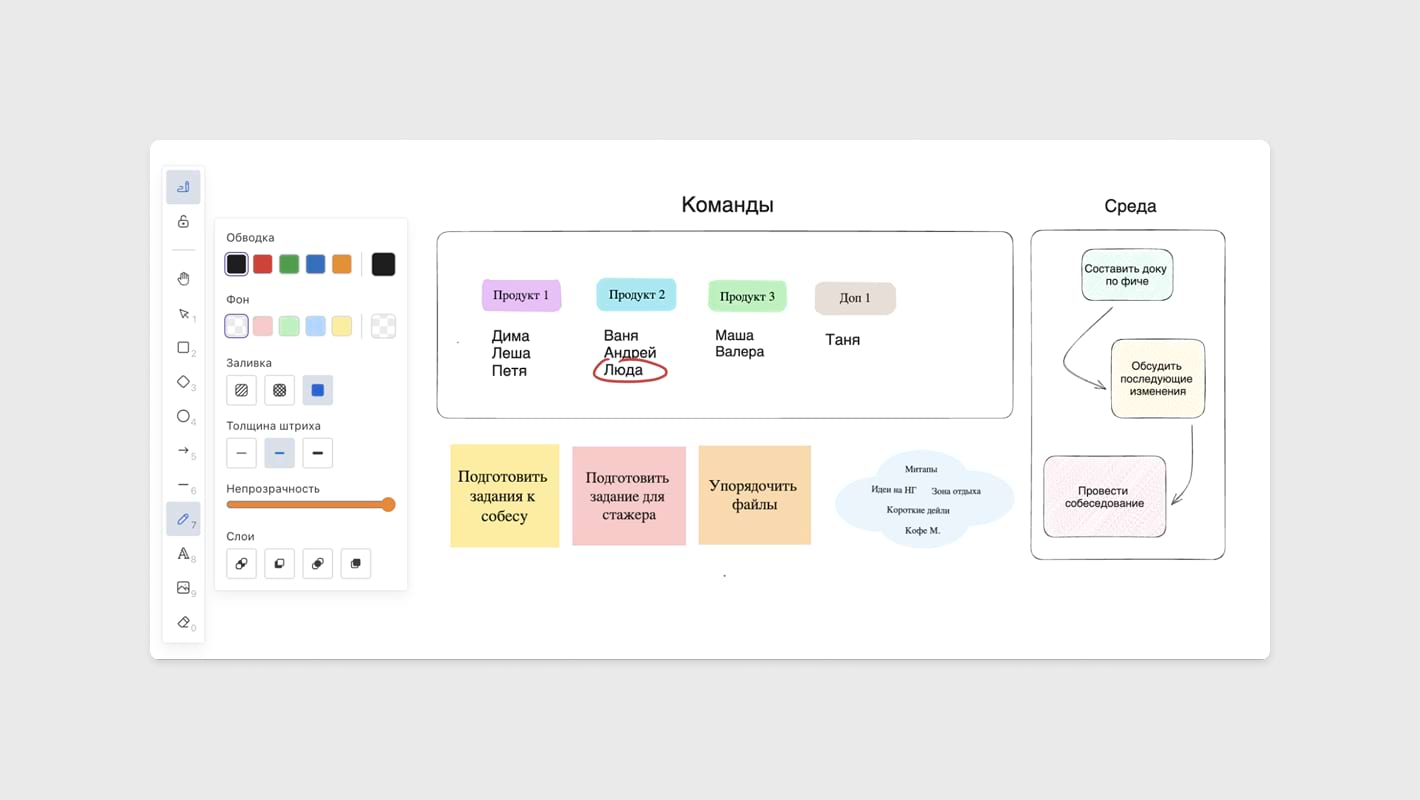Select the cross-hatch fill style

279,390
